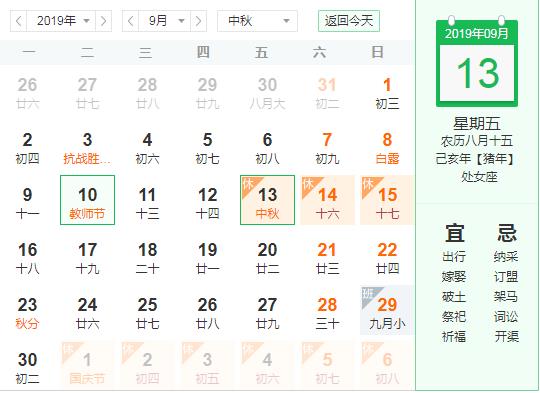Screen dimensions: 540x393
Task: Select September 13 中秋 holiday cell
Action: pyautogui.click(x=268, y=200)
